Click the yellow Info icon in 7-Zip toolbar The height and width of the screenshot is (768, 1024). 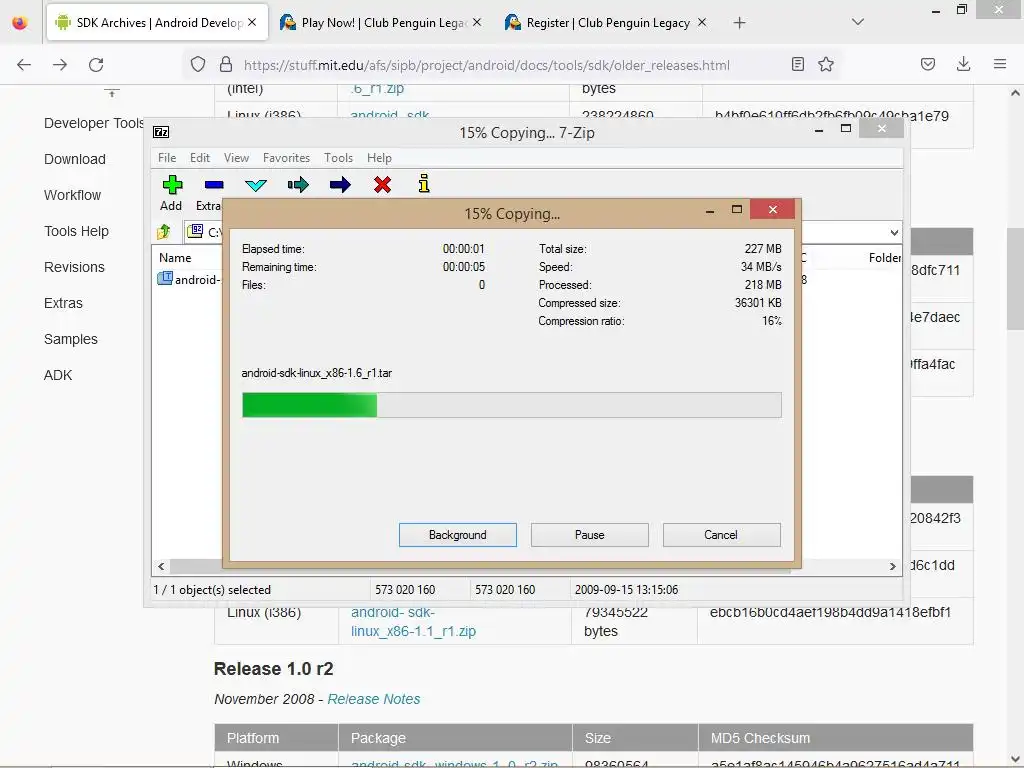[x=424, y=184]
